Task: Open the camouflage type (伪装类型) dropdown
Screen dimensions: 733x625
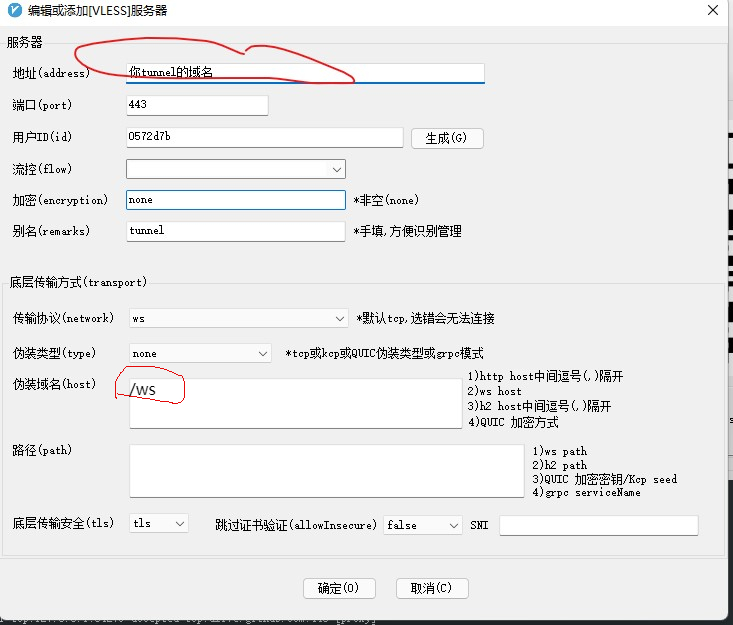Action: coord(200,353)
